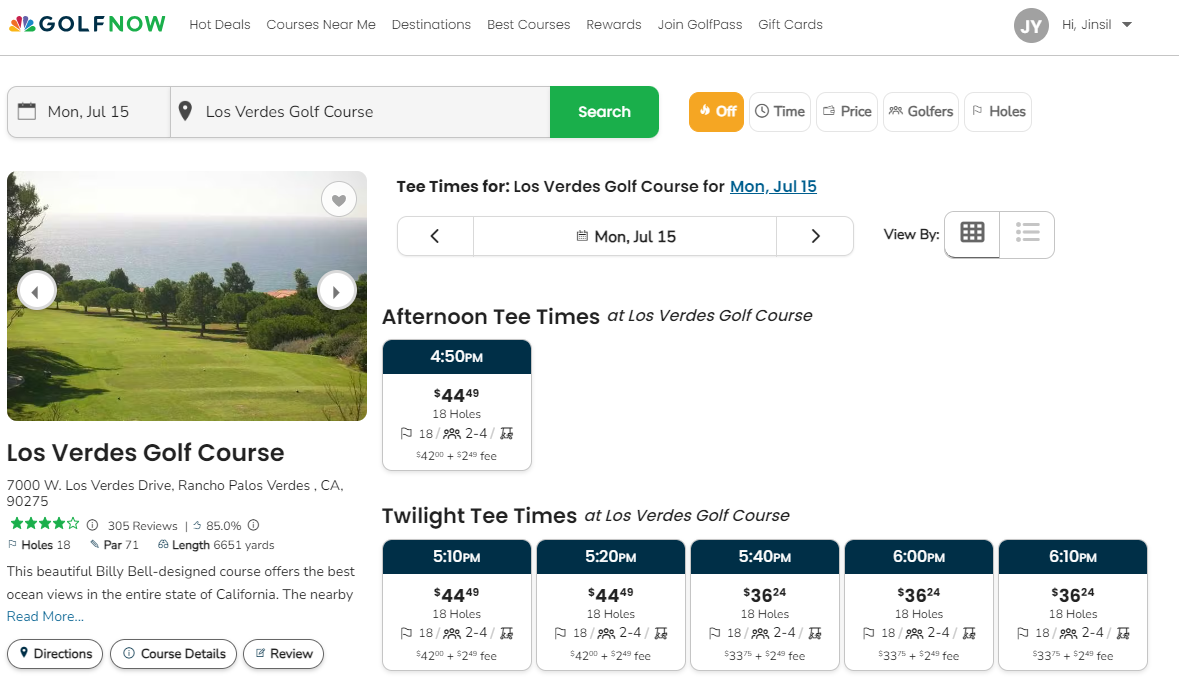Open the 305 Reviews link
Viewport: 1179px width, 681px height.
point(142,525)
